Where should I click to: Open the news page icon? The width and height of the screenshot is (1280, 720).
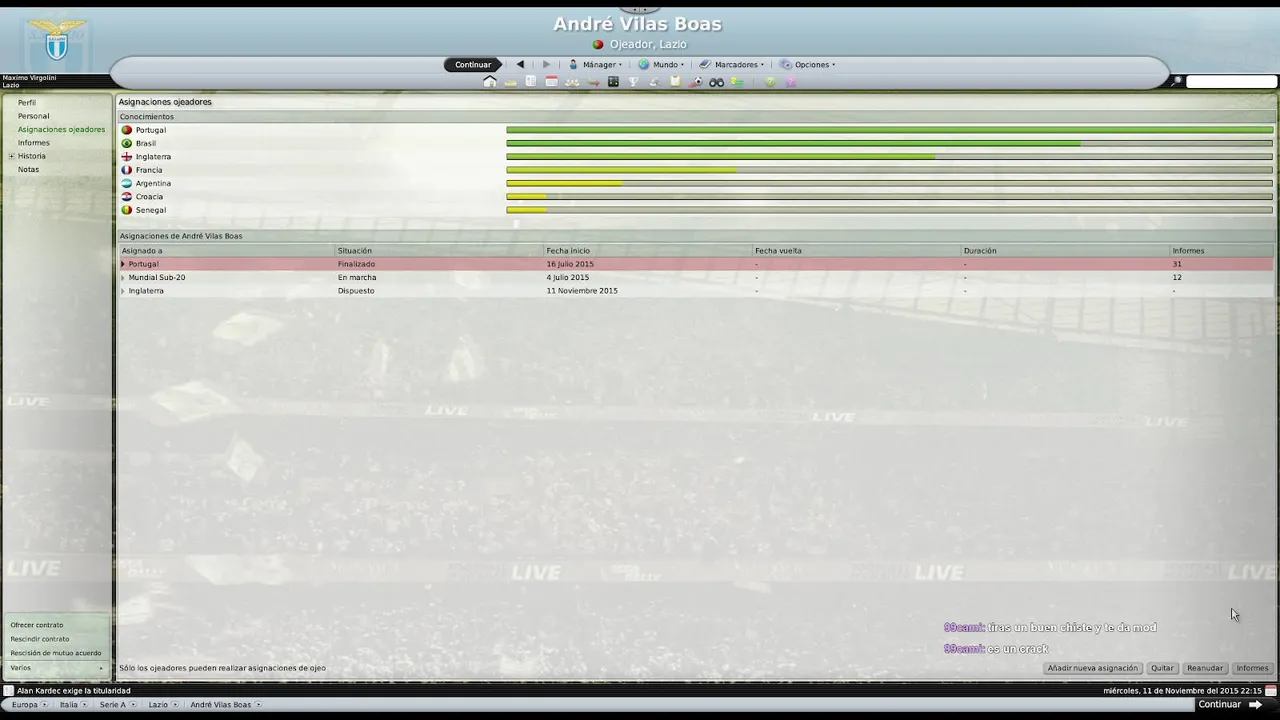(x=531, y=82)
